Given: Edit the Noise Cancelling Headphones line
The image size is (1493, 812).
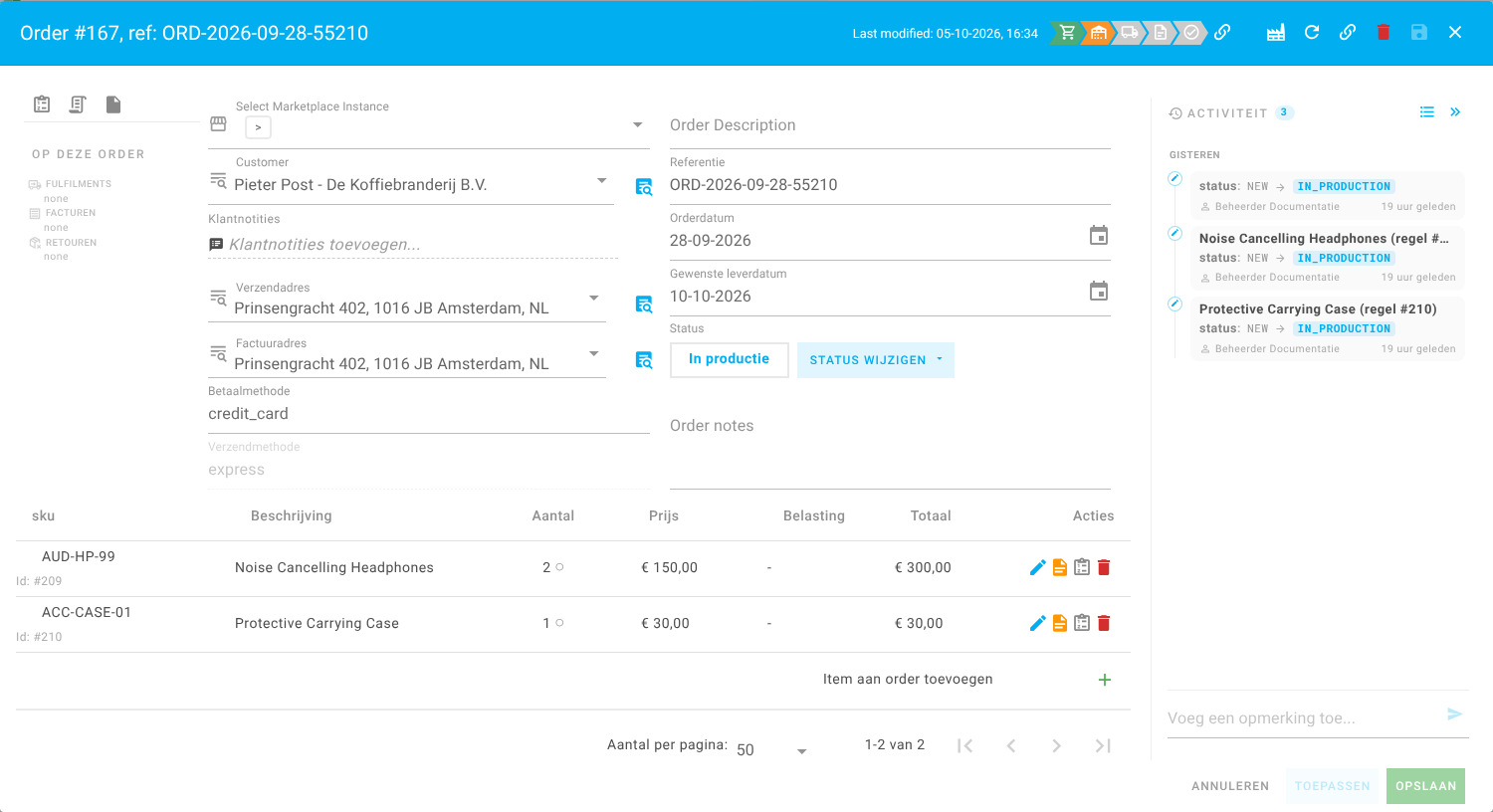Looking at the screenshot, I should 1037,567.
